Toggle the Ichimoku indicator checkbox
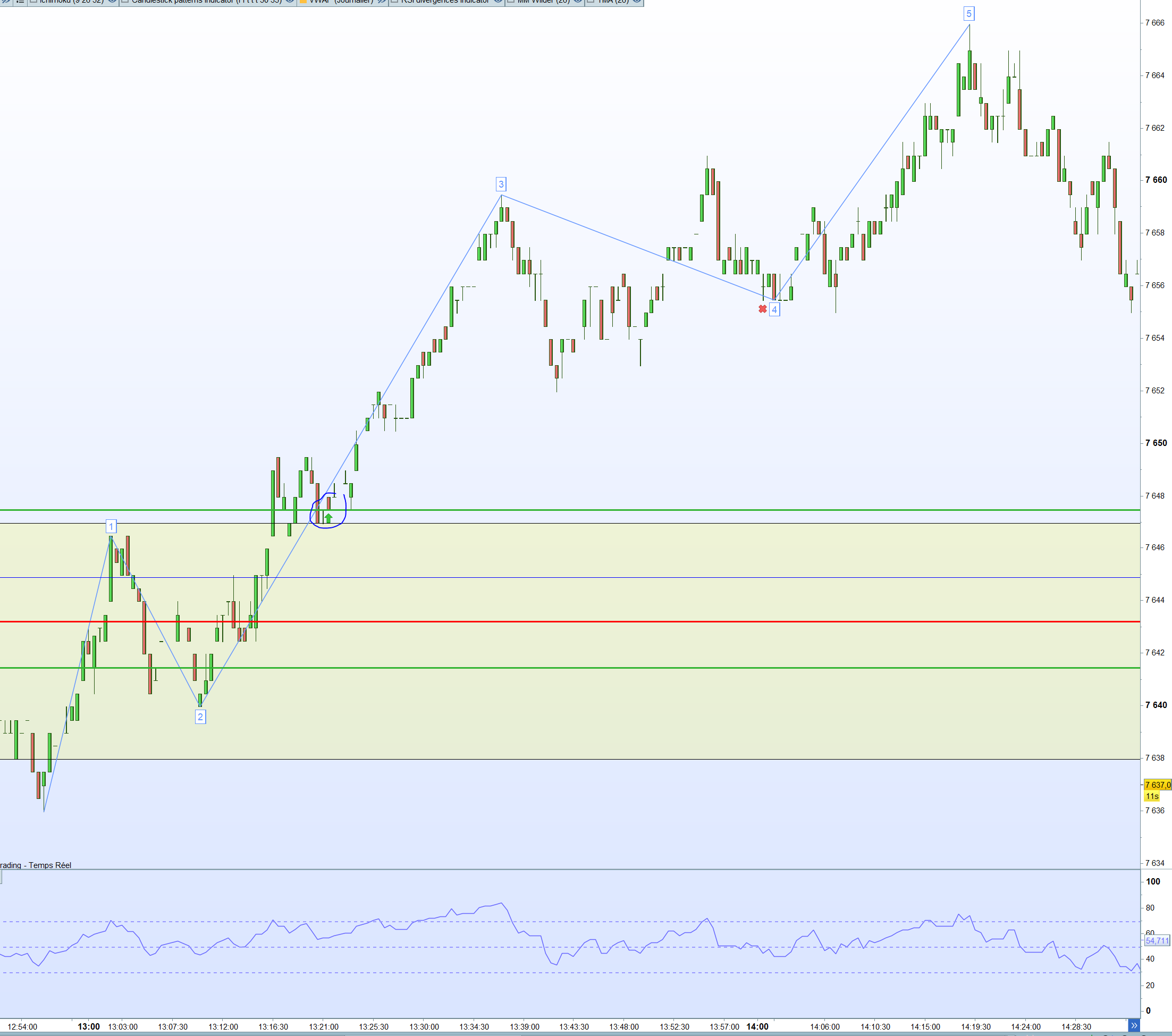This screenshot has width=1172, height=1036. tap(33, 2)
